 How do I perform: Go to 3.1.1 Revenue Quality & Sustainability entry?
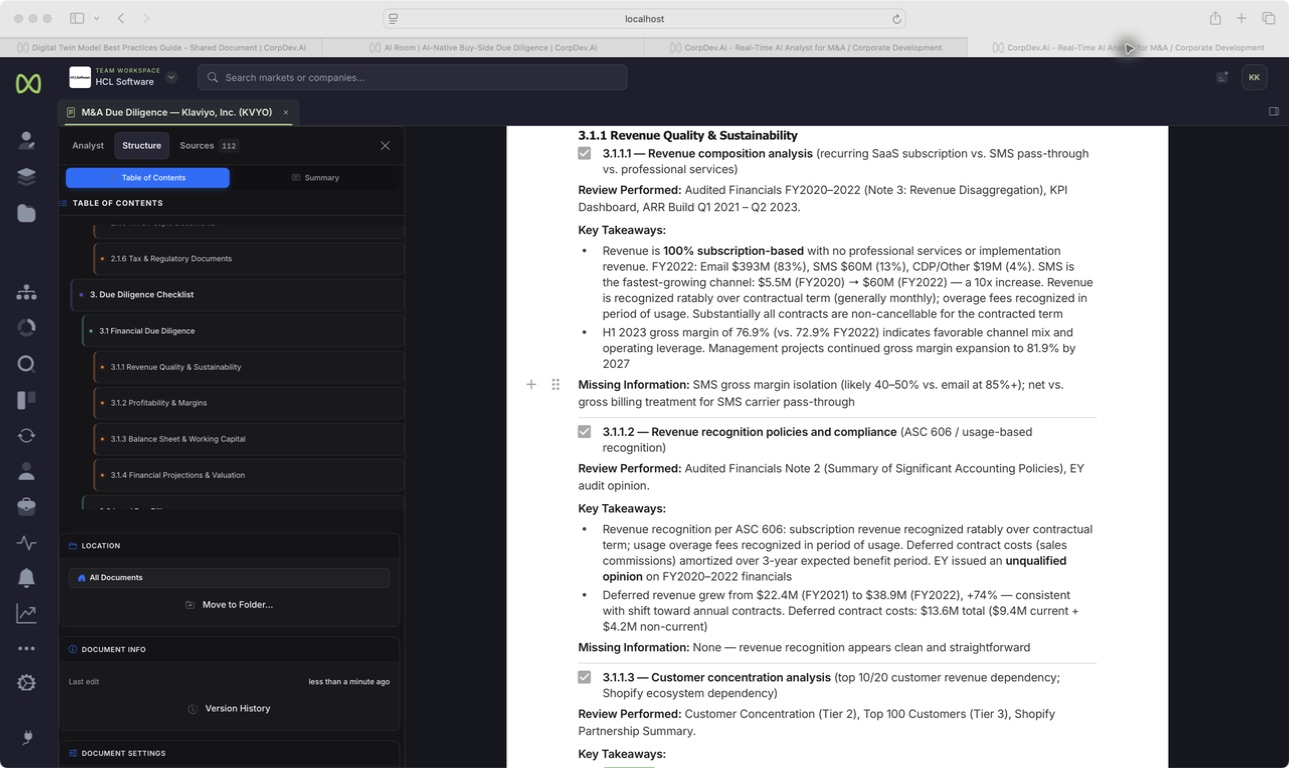(x=249, y=367)
